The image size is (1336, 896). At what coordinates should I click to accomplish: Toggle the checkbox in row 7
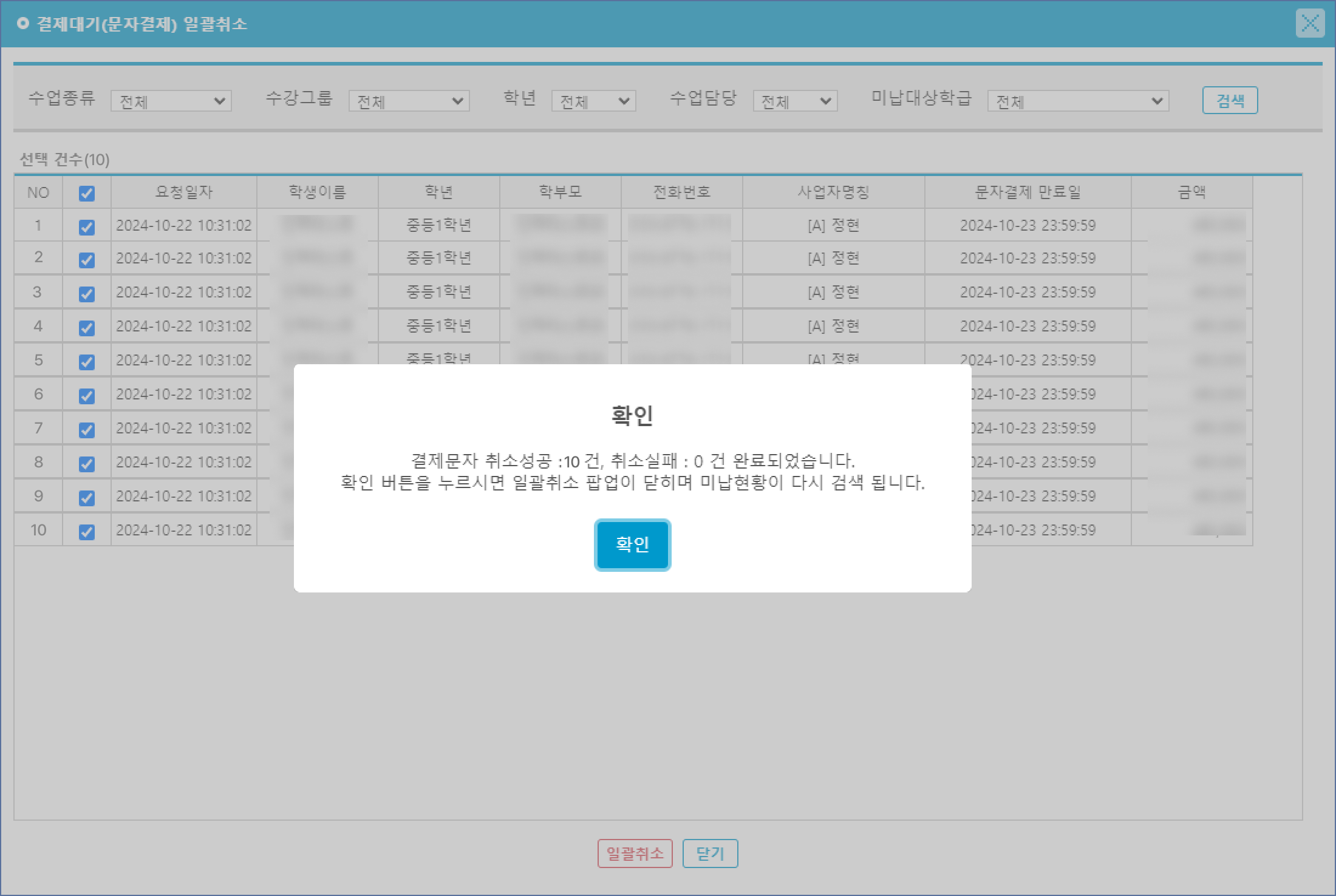(x=87, y=430)
